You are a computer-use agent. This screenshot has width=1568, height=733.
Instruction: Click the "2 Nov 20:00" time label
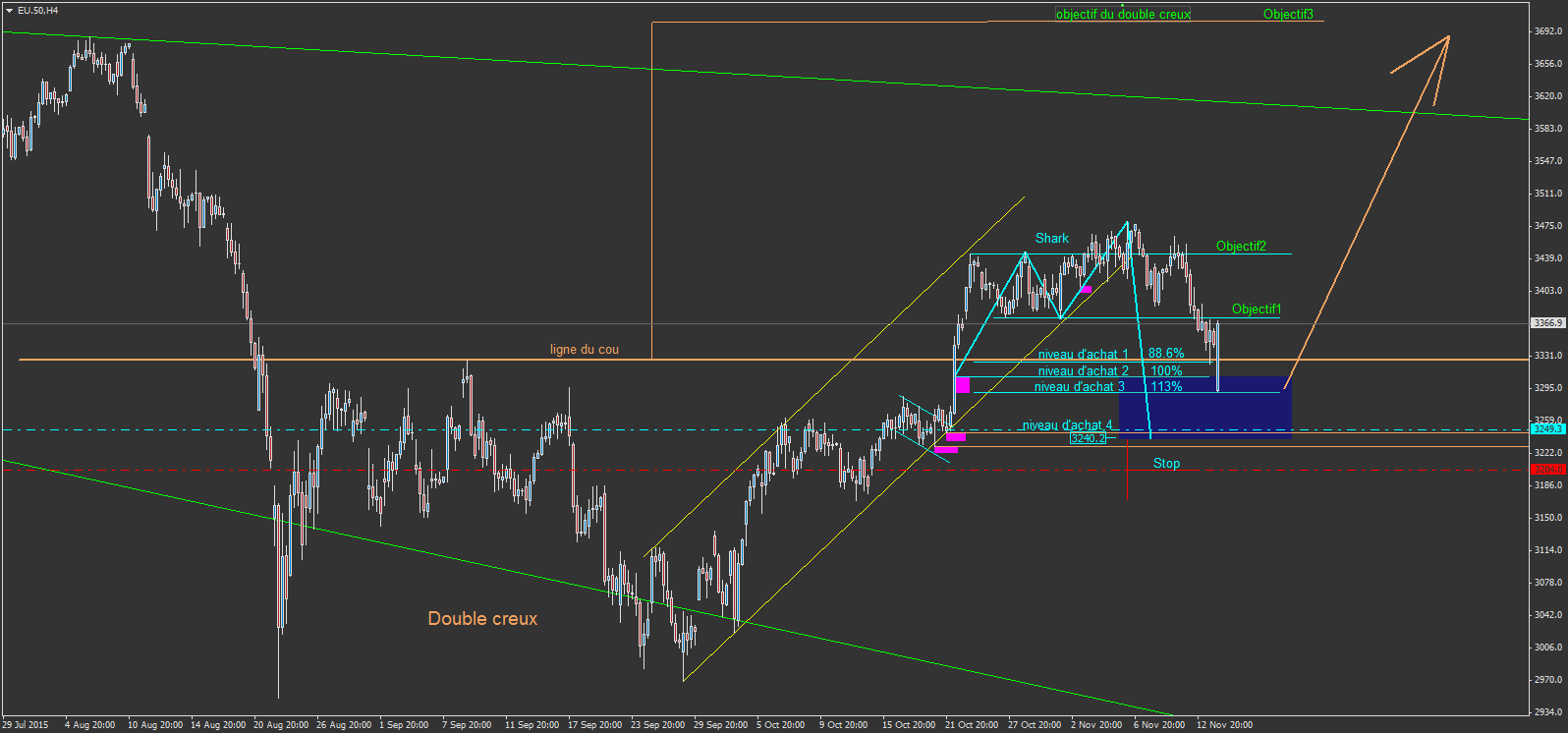point(1096,725)
